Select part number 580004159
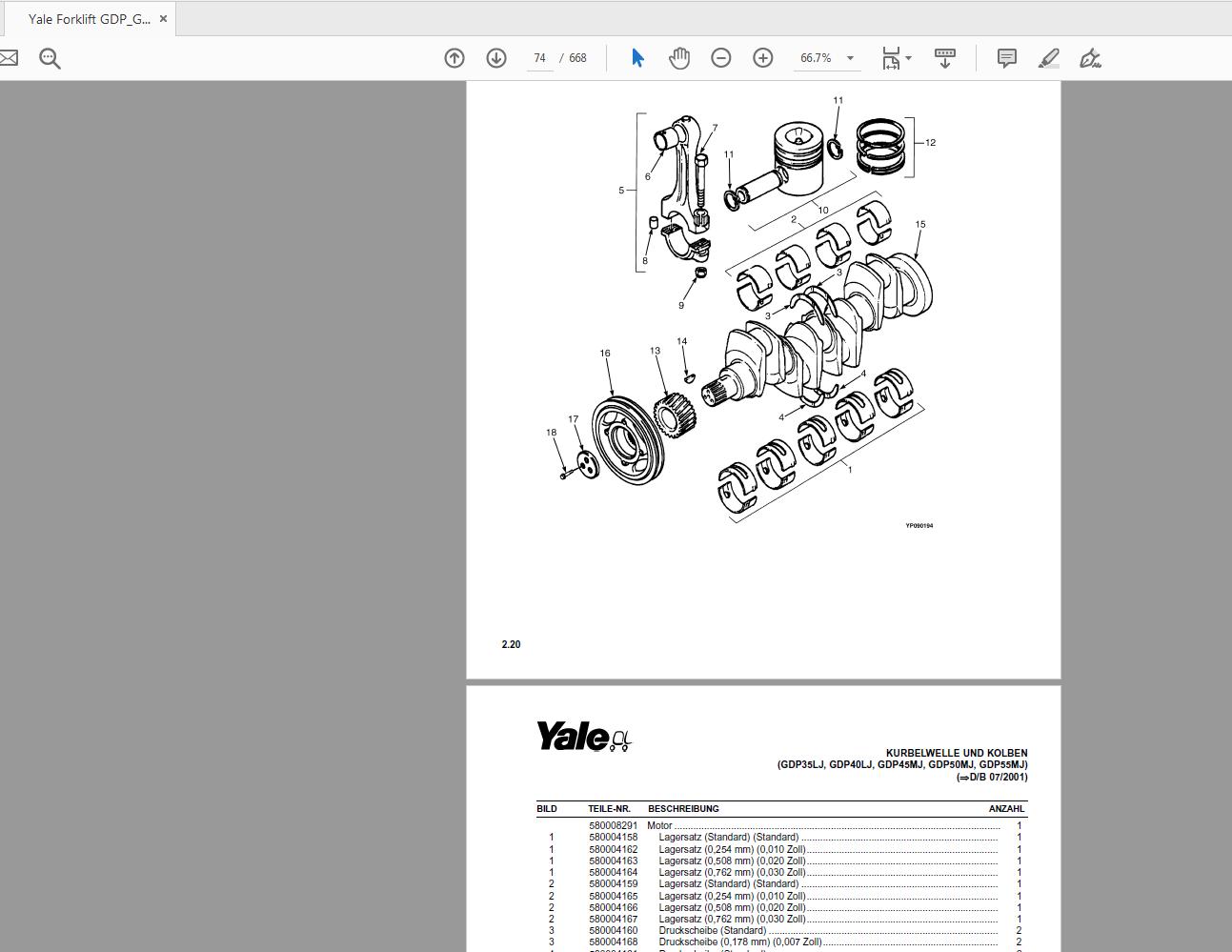 (x=613, y=884)
